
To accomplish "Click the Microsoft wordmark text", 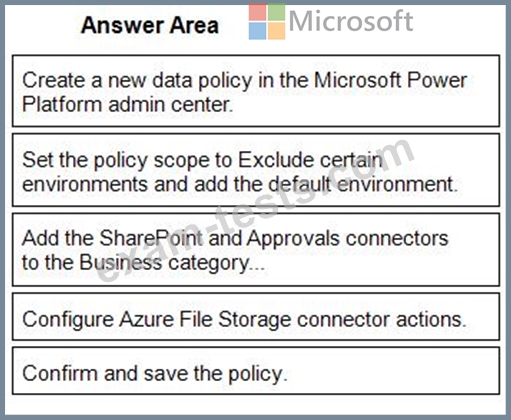I will 351,21.
